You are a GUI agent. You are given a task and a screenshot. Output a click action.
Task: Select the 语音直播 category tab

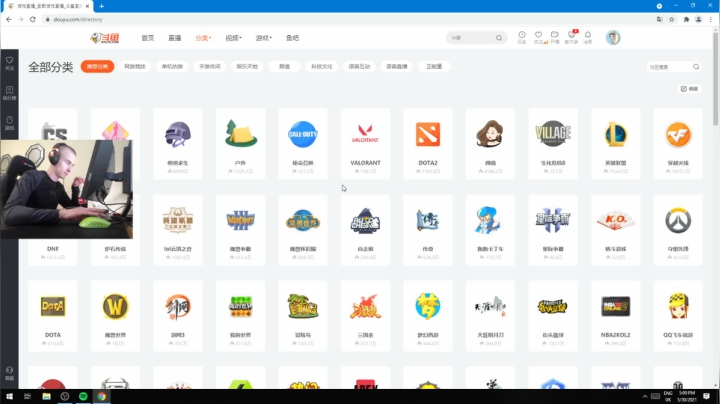pyautogui.click(x=397, y=67)
